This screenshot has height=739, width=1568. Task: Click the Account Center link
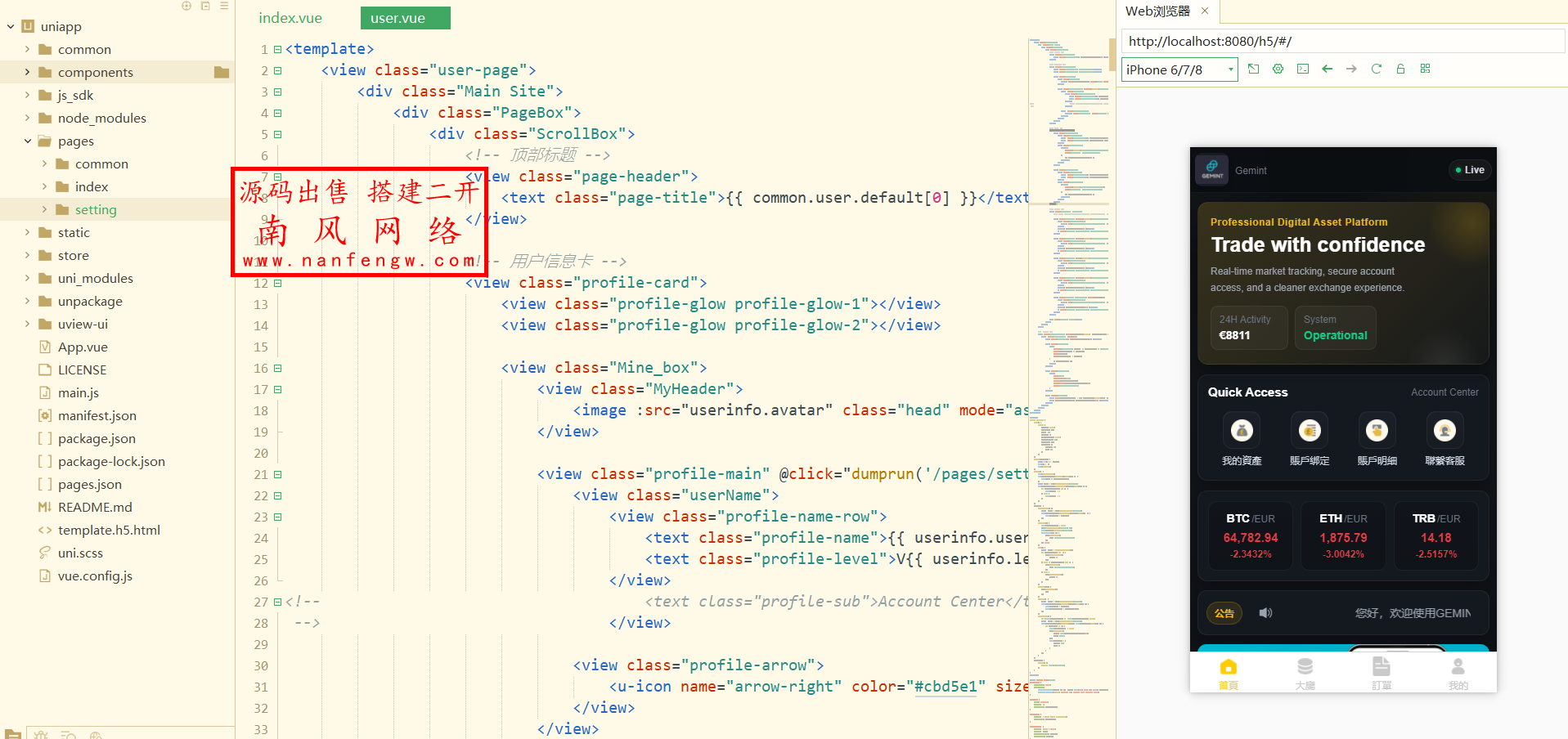pos(1444,392)
